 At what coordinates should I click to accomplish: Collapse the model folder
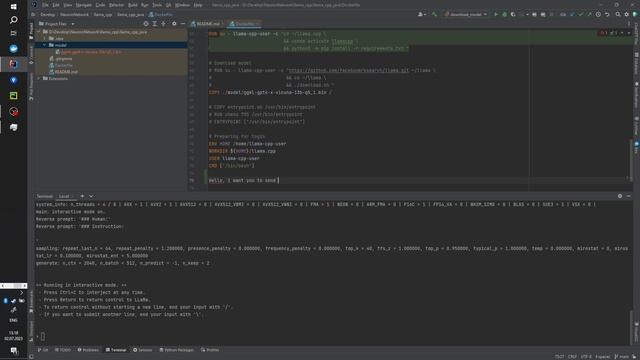tap(45, 45)
